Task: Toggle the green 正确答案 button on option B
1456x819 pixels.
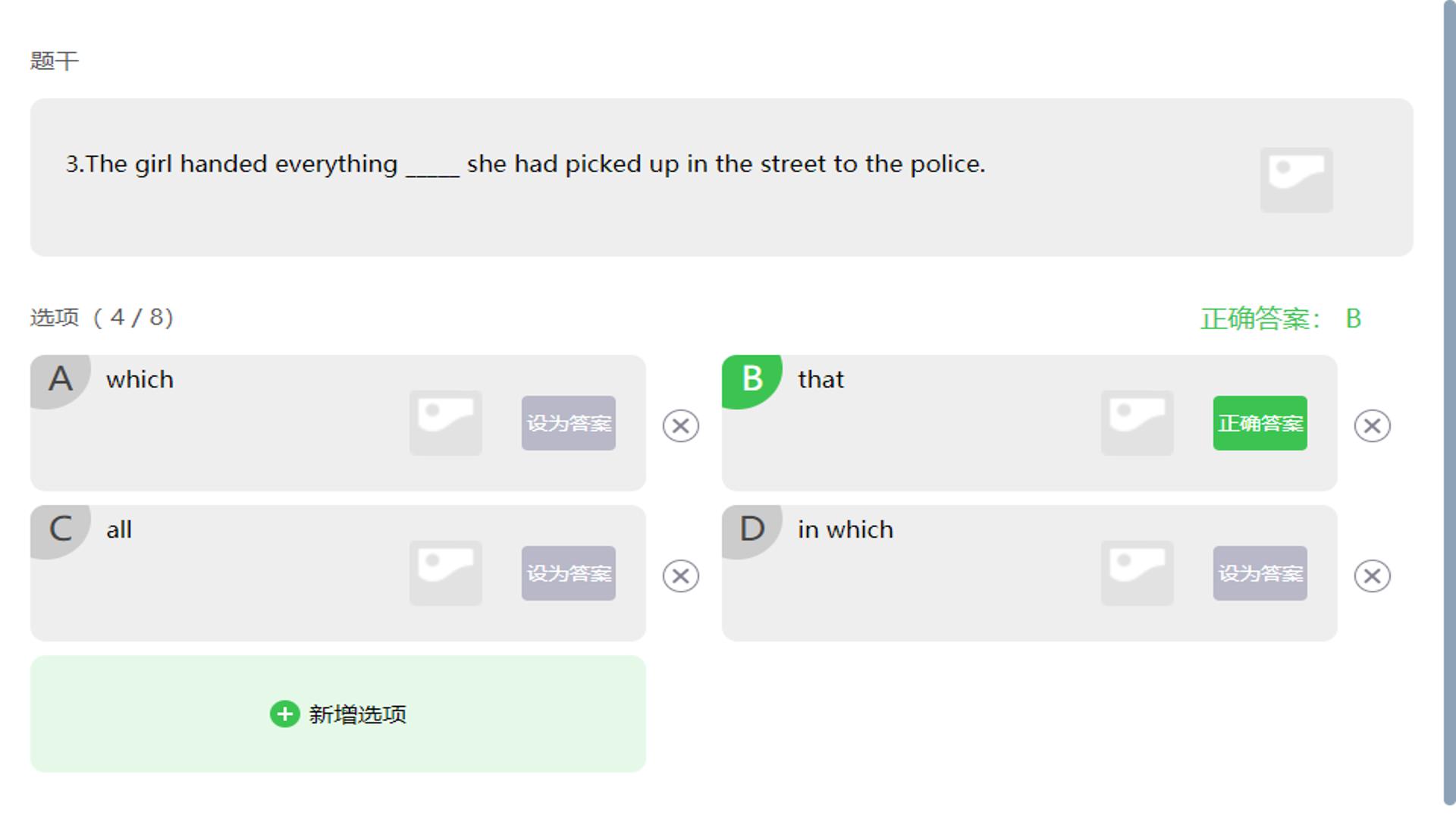Action: coord(1260,423)
